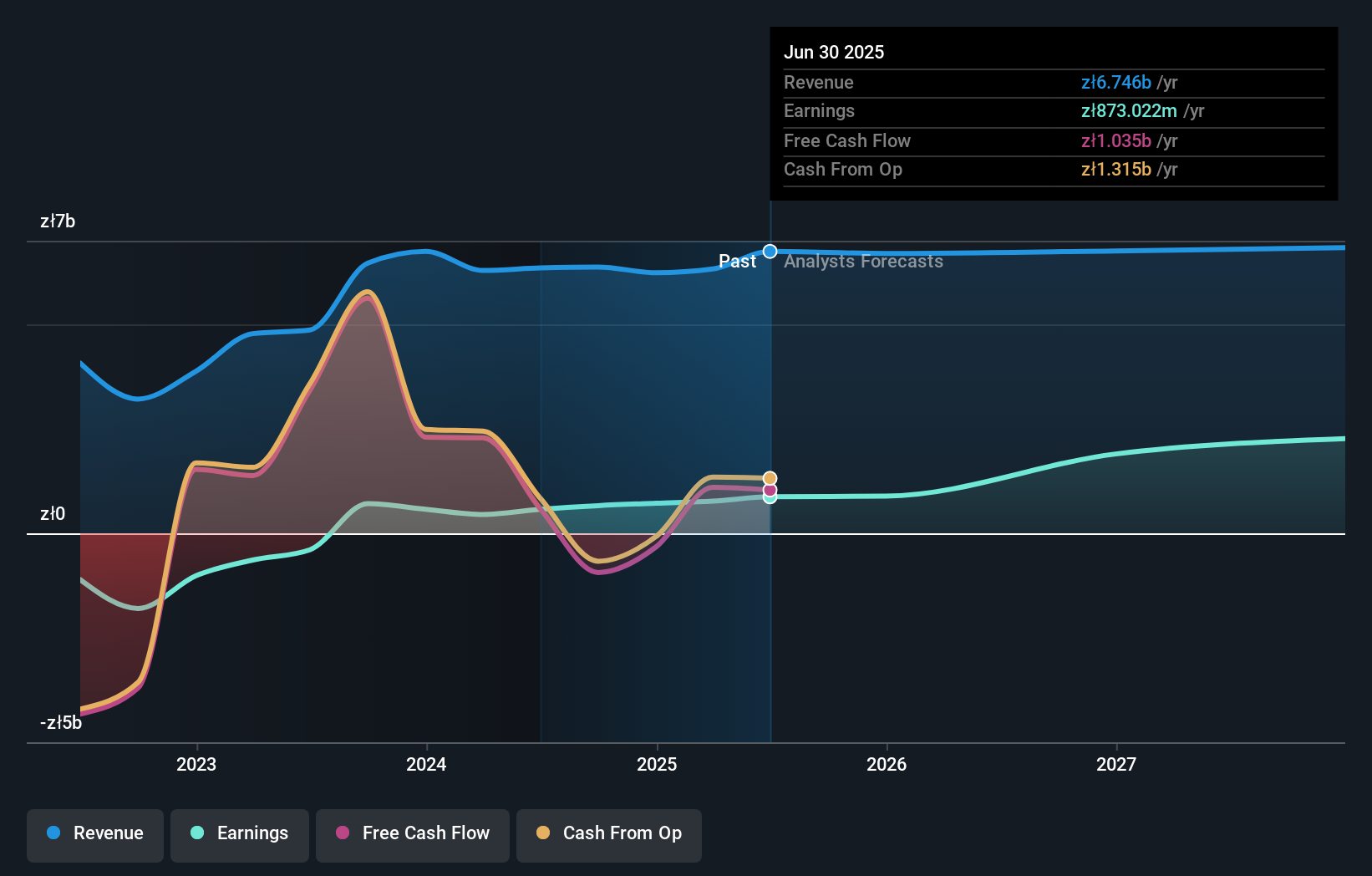Click the Analysts Forecasts label
Image resolution: width=1372 pixels, height=876 pixels.
pyautogui.click(x=863, y=262)
